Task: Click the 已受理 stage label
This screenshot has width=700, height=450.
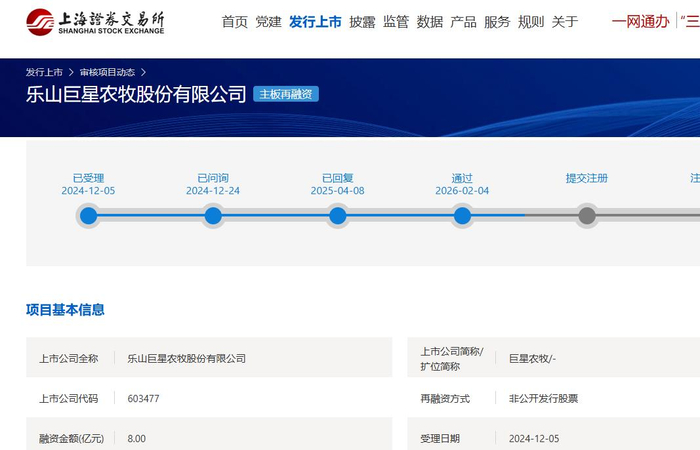Action: pyautogui.click(x=88, y=179)
